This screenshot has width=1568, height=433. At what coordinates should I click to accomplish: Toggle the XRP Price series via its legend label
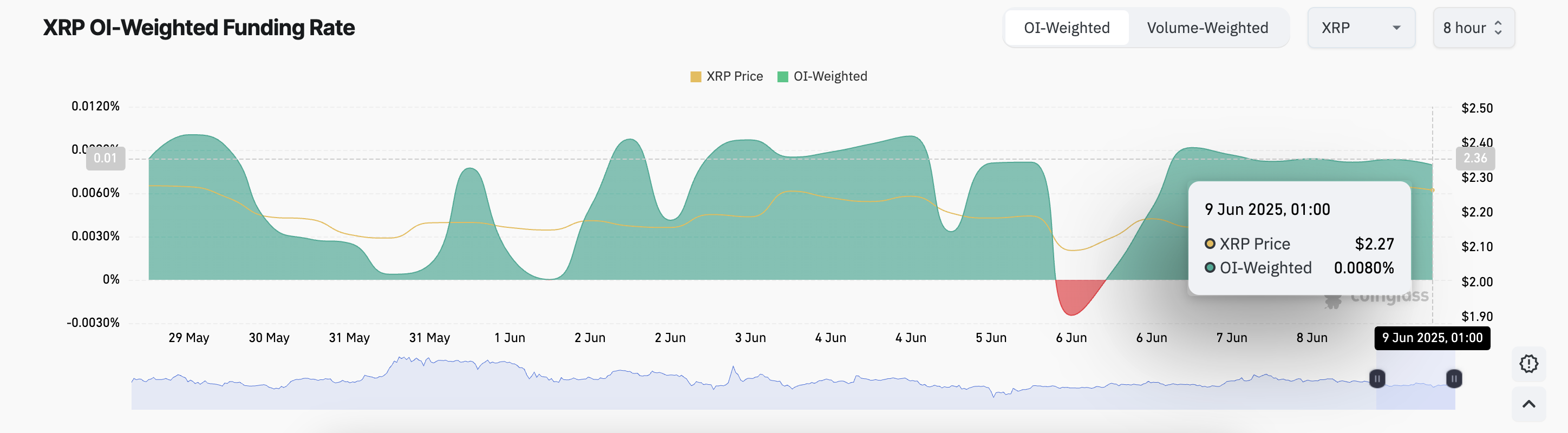click(735, 76)
